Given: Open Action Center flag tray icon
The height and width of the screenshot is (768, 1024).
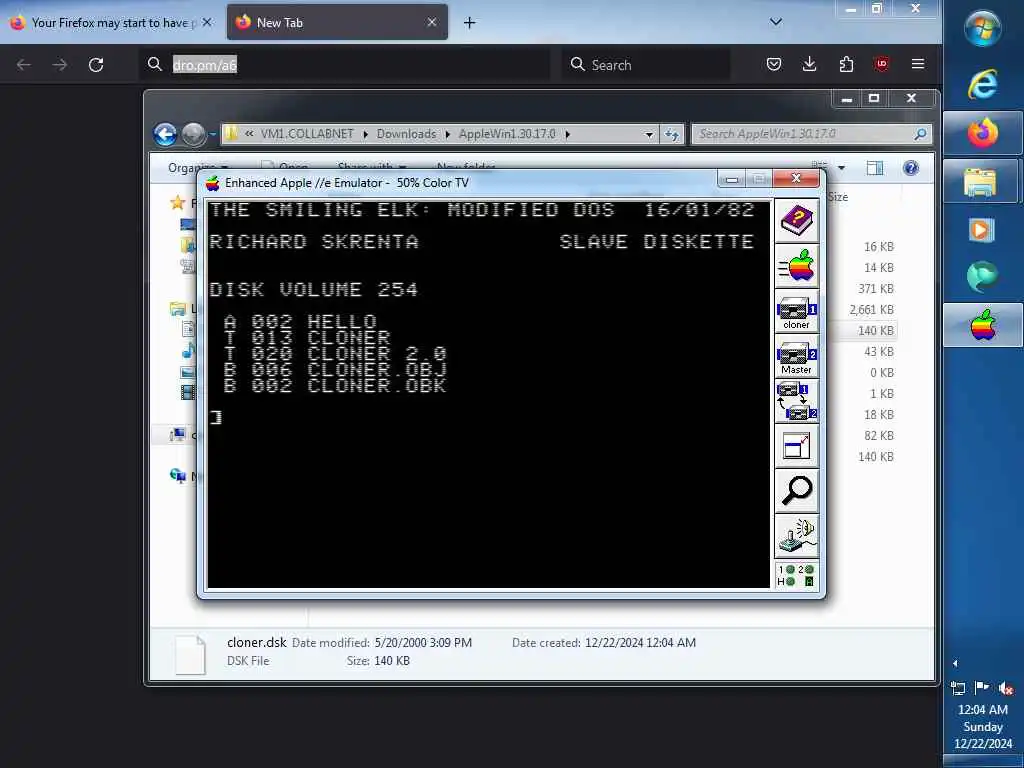Looking at the screenshot, I should coord(981,687).
